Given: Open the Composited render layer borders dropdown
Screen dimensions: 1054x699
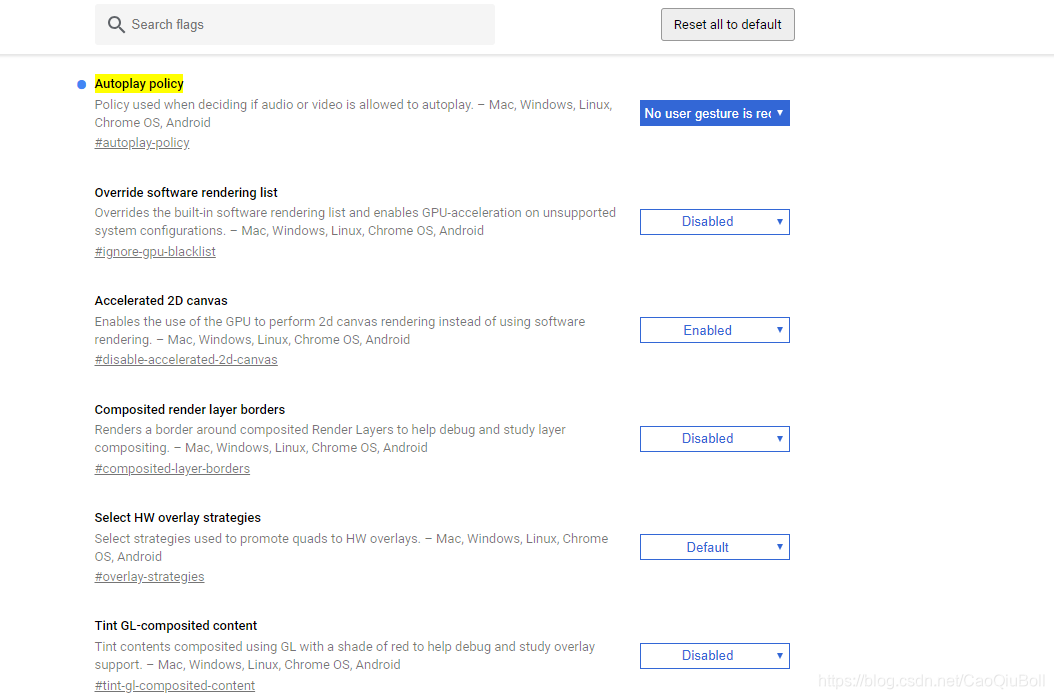Looking at the screenshot, I should (714, 438).
